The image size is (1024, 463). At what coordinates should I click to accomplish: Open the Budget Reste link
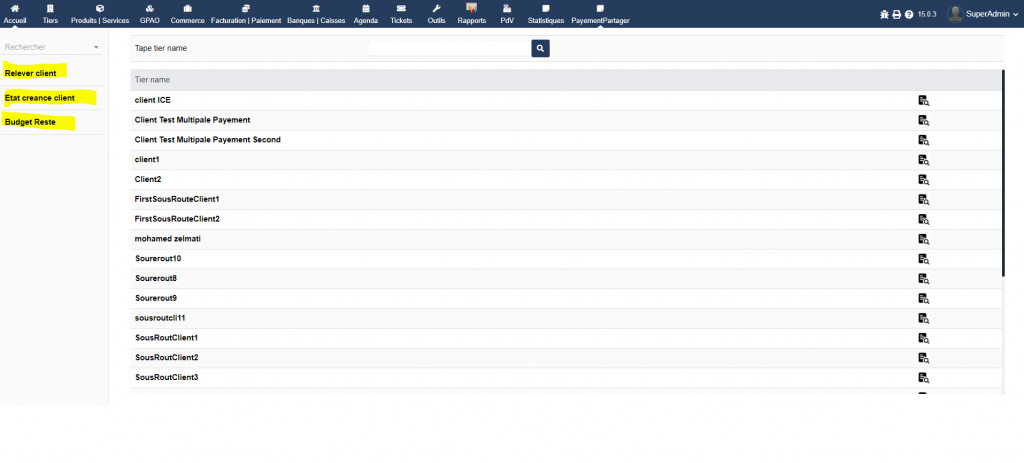click(x=30, y=122)
